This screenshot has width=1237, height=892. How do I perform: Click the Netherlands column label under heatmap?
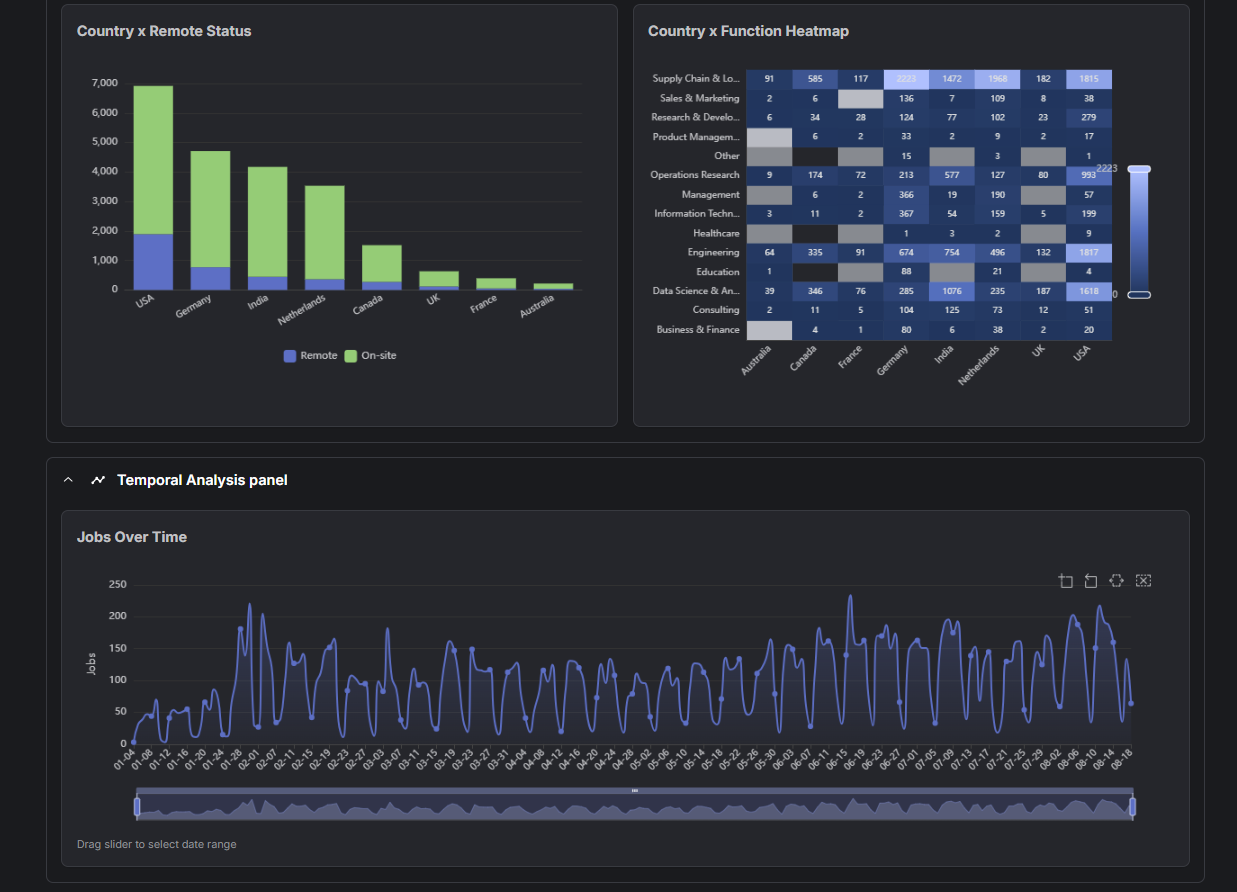pos(980,365)
